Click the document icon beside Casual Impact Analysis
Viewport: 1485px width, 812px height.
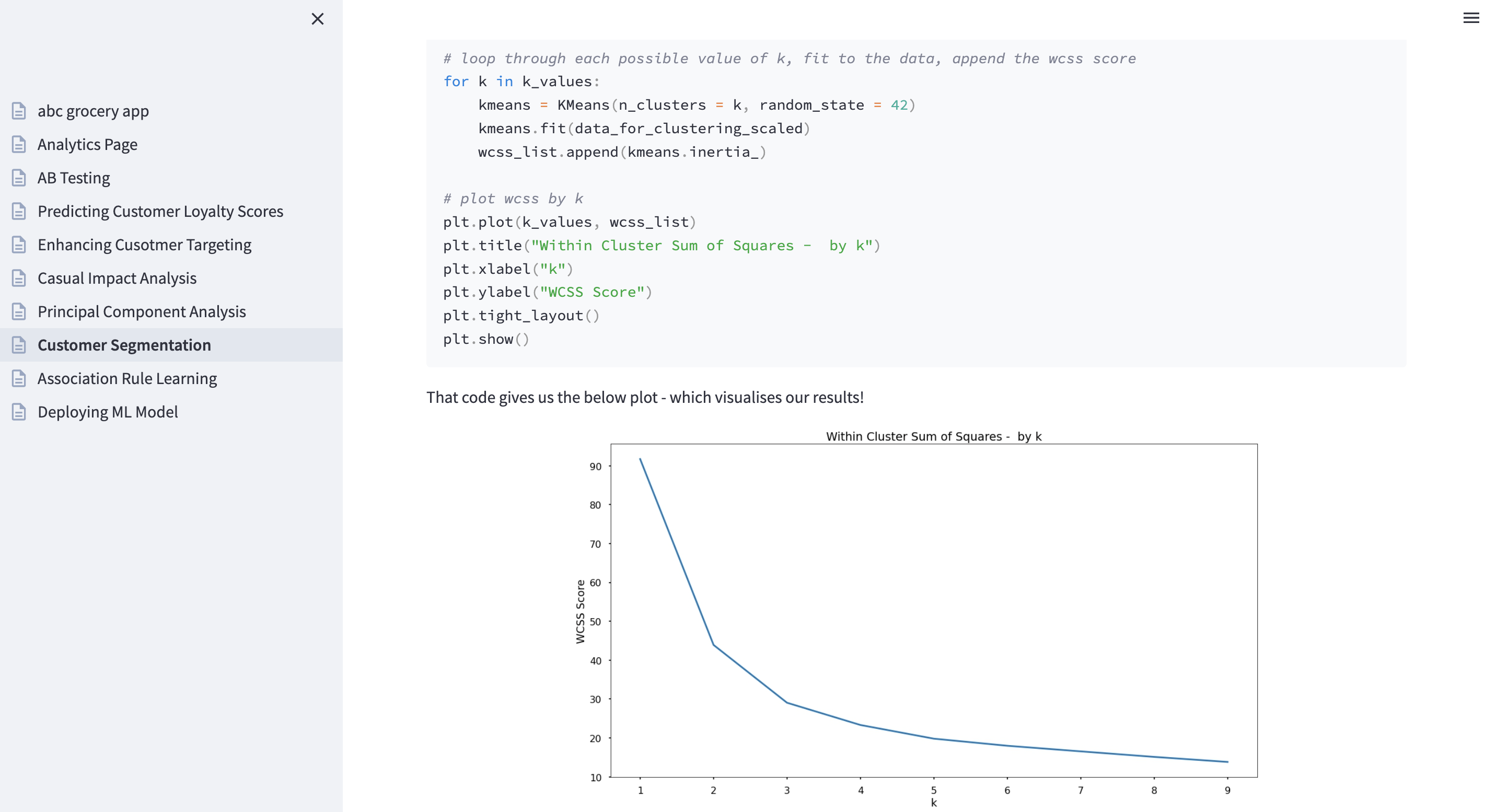click(19, 278)
